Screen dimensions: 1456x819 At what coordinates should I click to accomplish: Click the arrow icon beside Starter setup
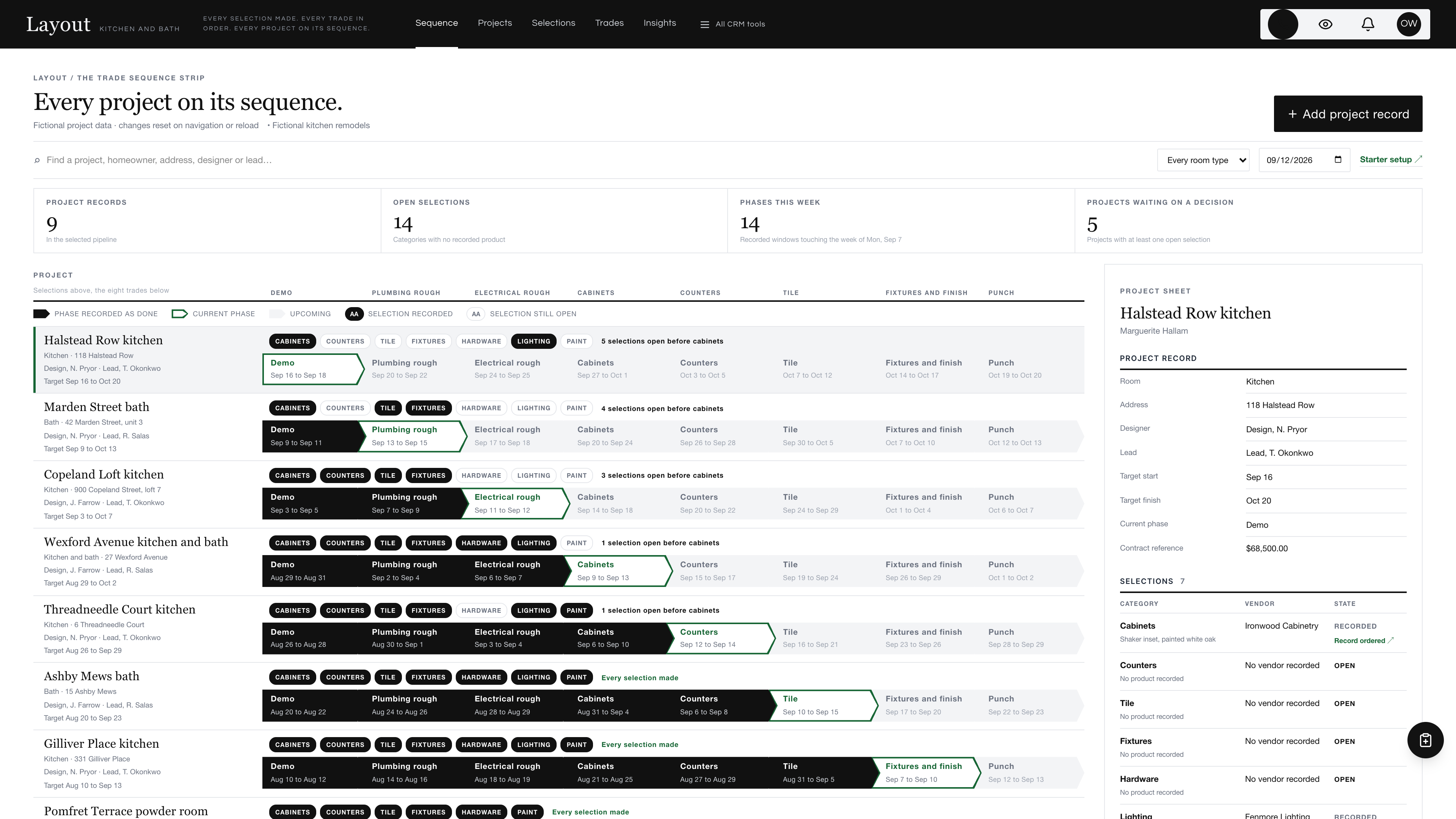1418,159
